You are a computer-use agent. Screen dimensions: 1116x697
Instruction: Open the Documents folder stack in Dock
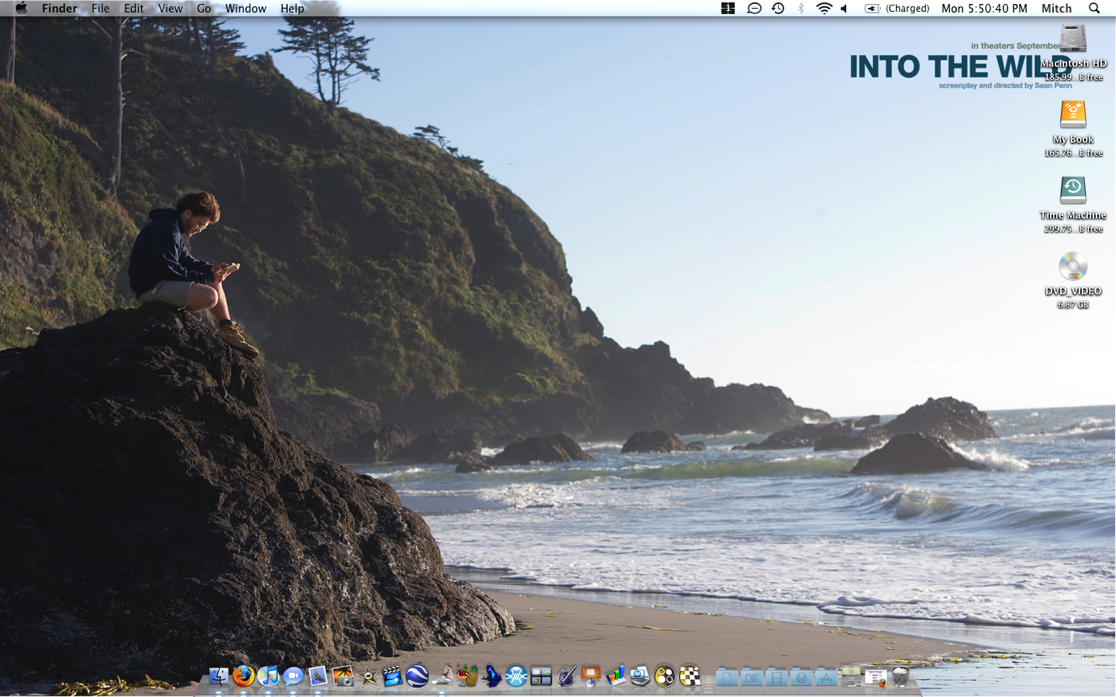(x=727, y=676)
